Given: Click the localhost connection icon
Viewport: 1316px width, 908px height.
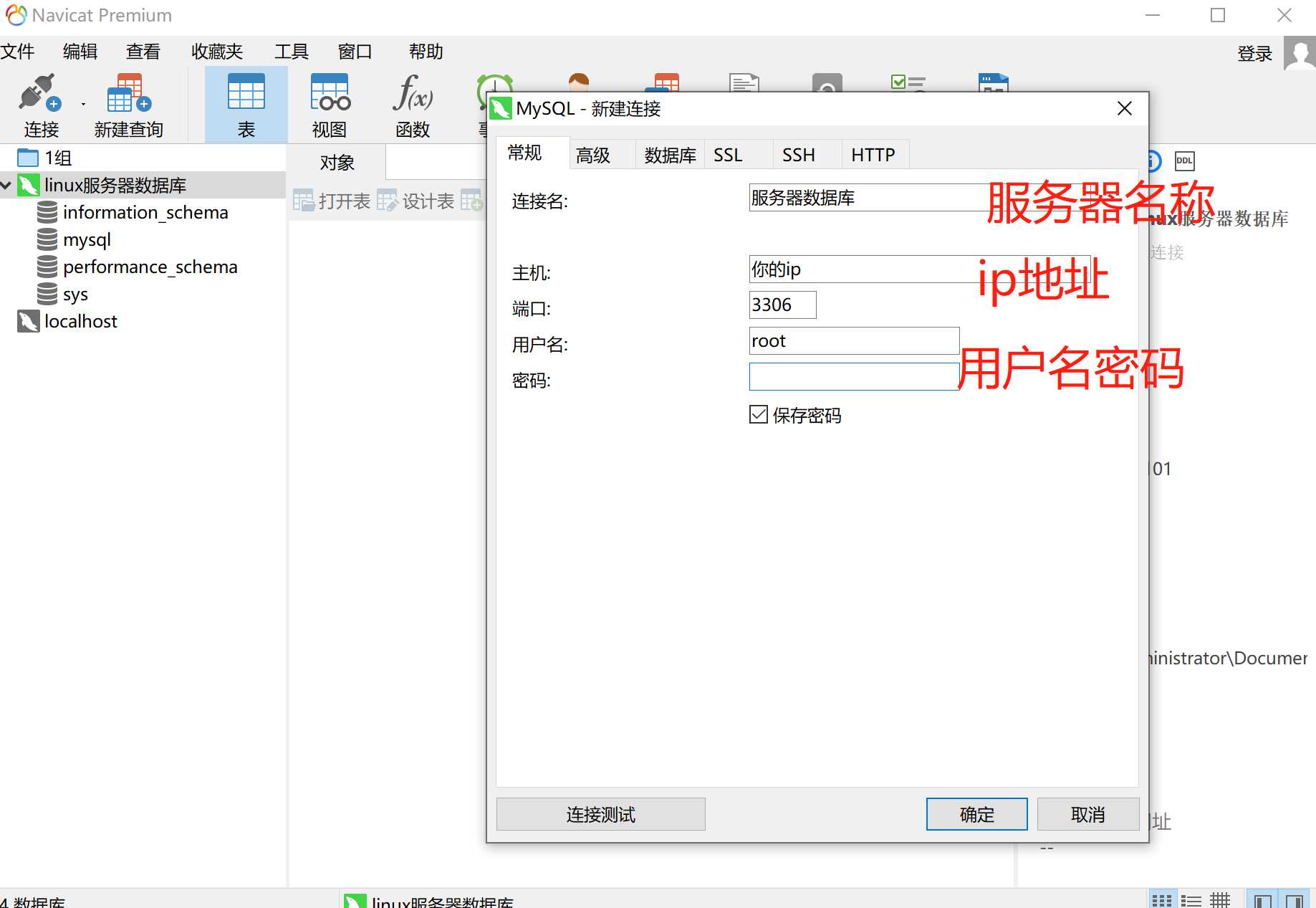Looking at the screenshot, I should pyautogui.click(x=28, y=321).
